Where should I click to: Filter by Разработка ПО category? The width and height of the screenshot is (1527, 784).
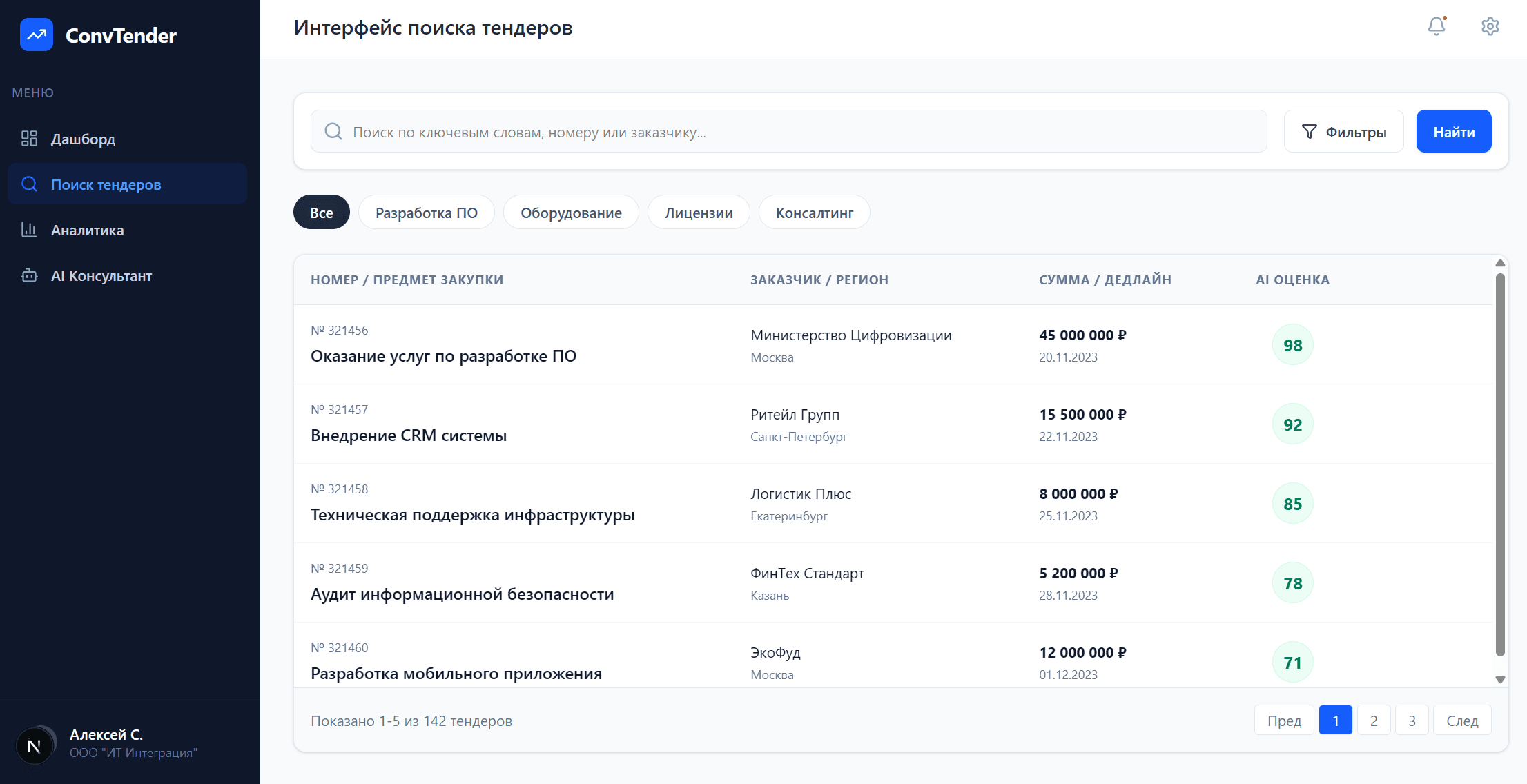click(x=427, y=213)
